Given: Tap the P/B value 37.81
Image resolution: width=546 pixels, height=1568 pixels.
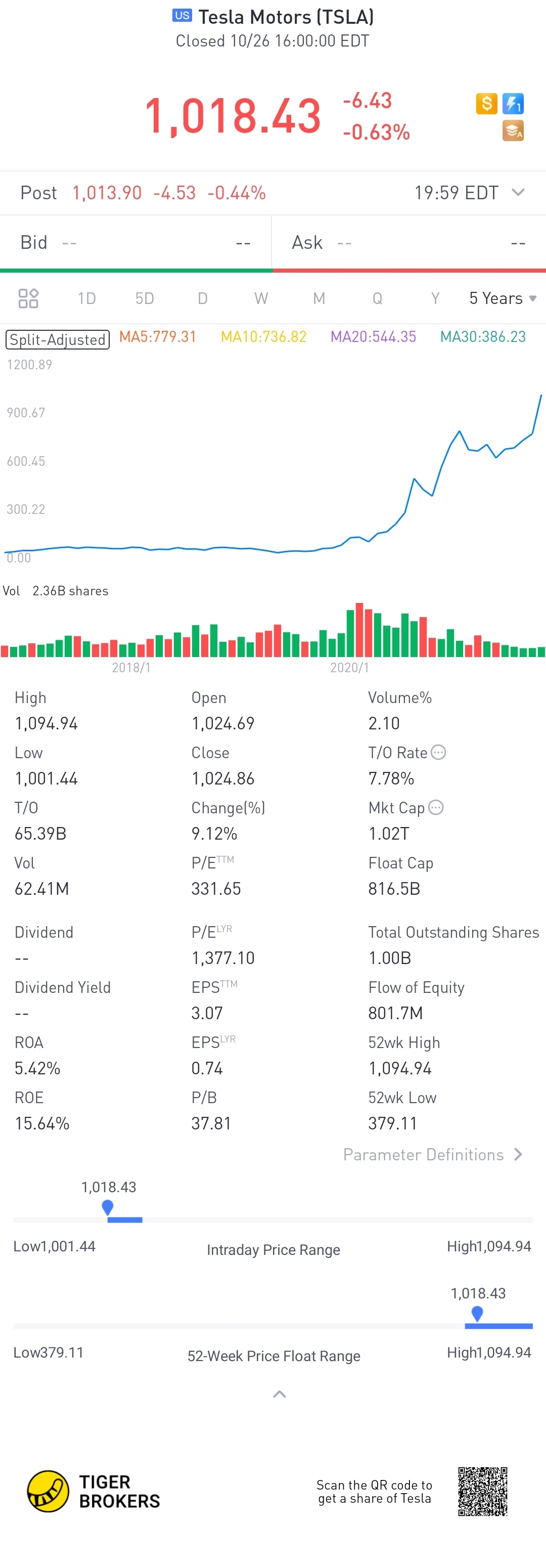Looking at the screenshot, I should pos(211,1123).
